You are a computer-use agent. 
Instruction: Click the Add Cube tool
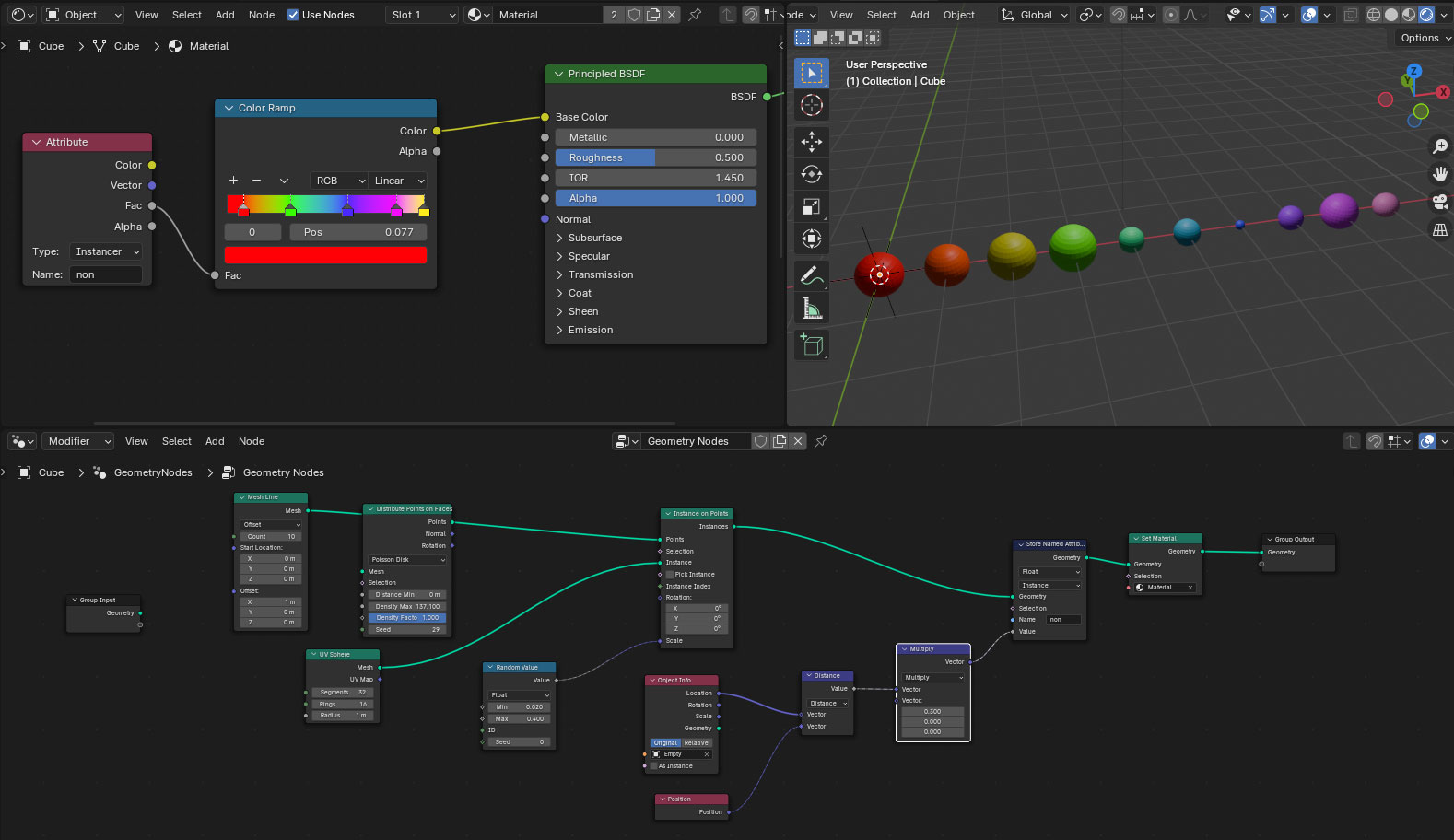pos(811,345)
